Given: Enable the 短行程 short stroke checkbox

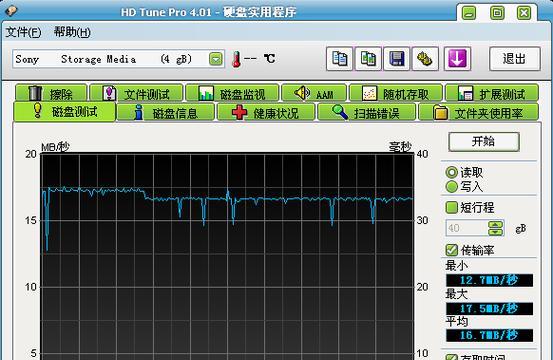Looking at the screenshot, I should pyautogui.click(x=451, y=207).
